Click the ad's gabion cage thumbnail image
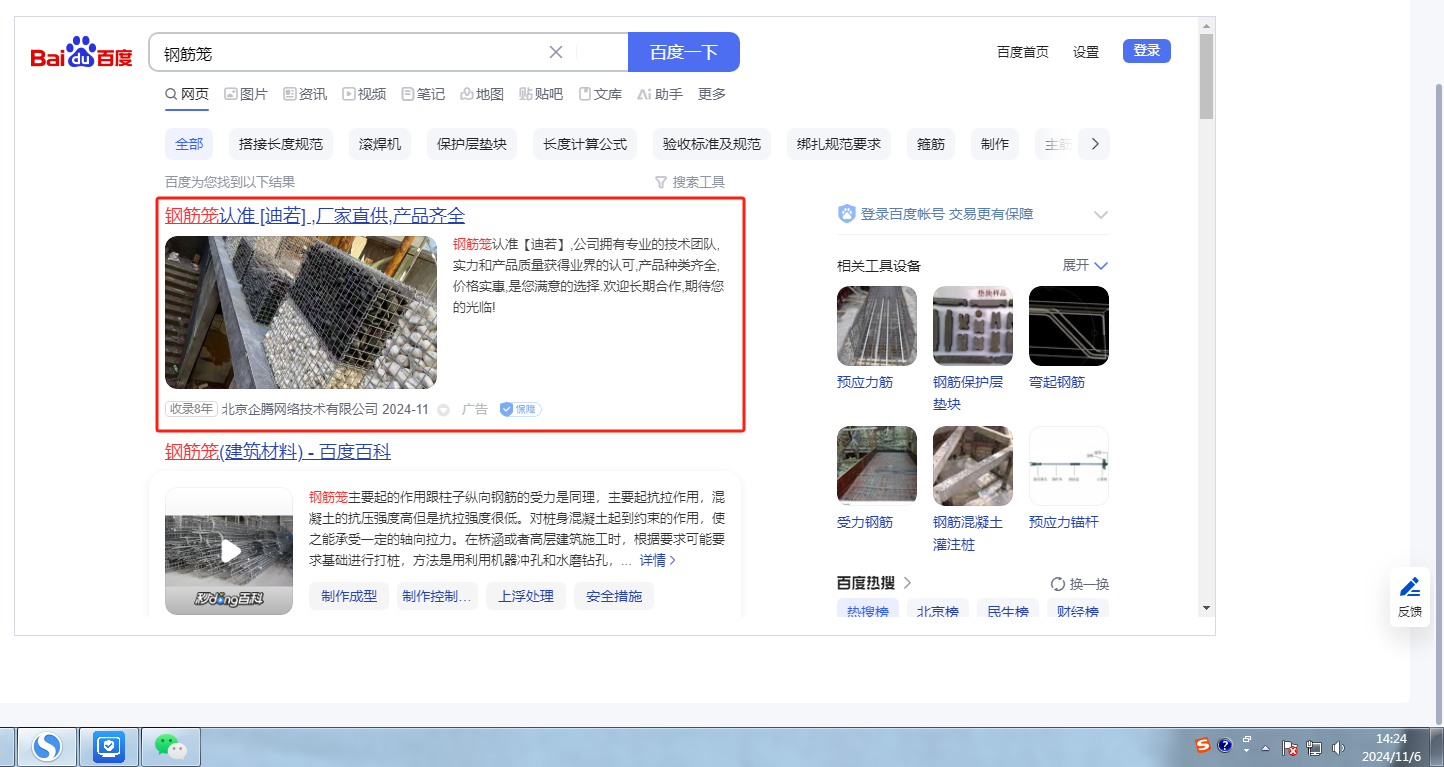The height and width of the screenshot is (767, 1444). (301, 312)
